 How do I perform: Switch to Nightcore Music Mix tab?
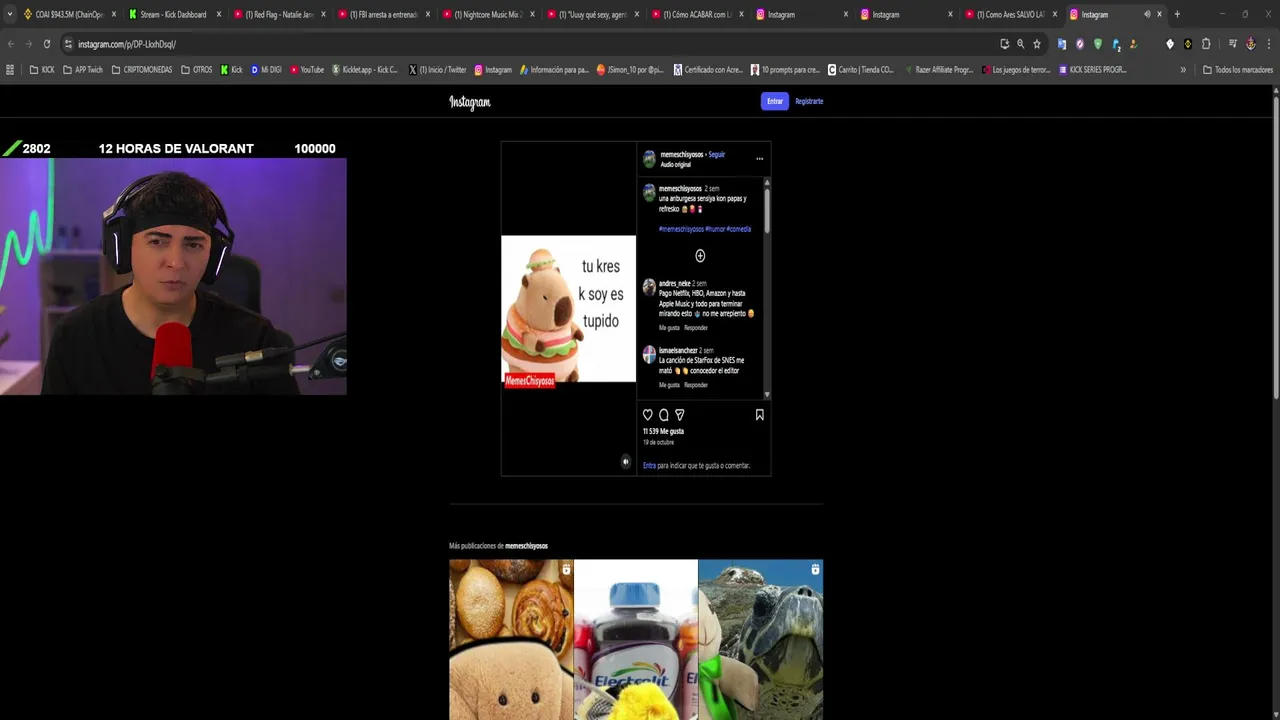coord(488,14)
